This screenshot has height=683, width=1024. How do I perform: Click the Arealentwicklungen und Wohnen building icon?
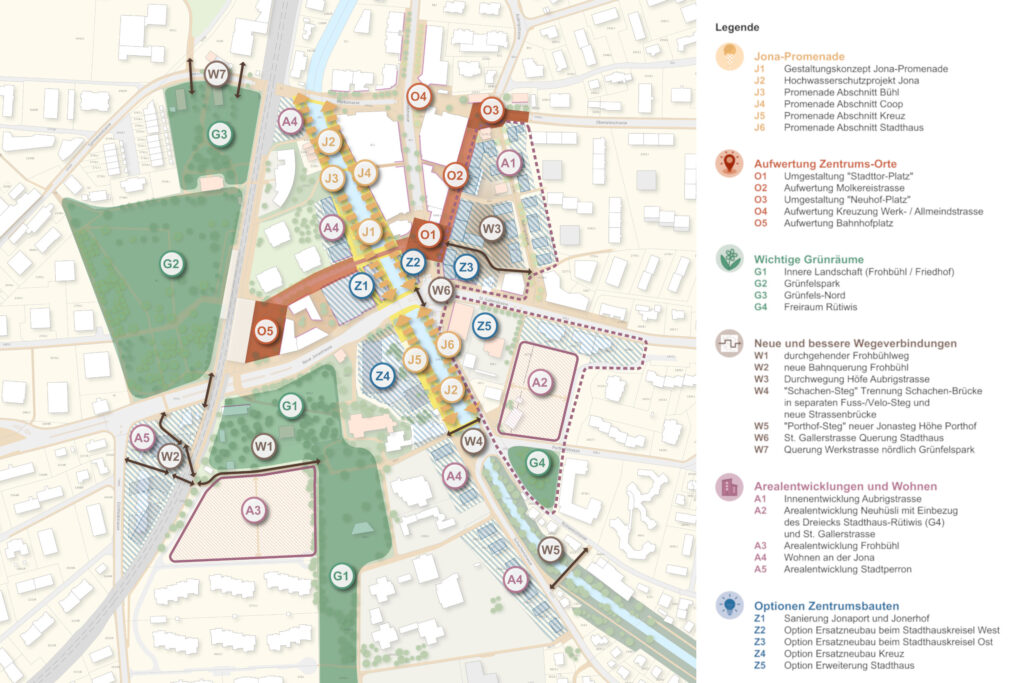click(729, 487)
